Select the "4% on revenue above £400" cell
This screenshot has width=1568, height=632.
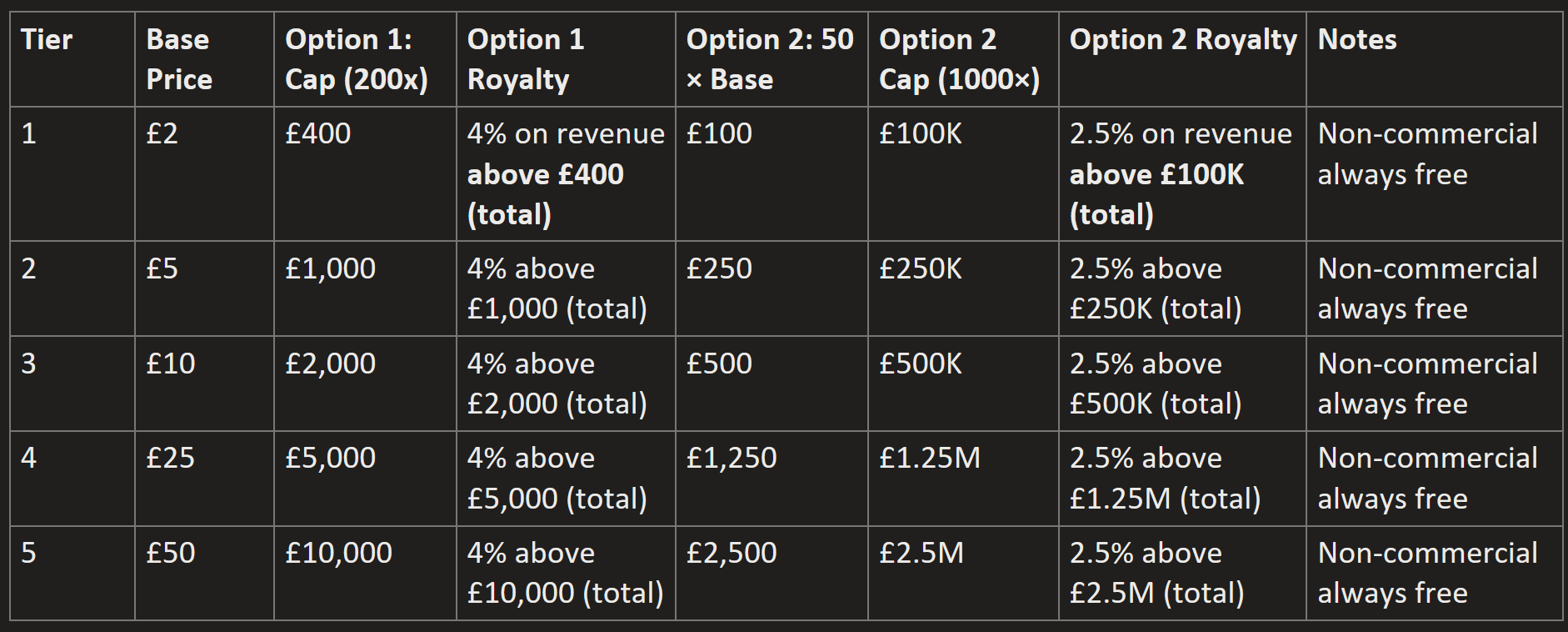point(565,173)
